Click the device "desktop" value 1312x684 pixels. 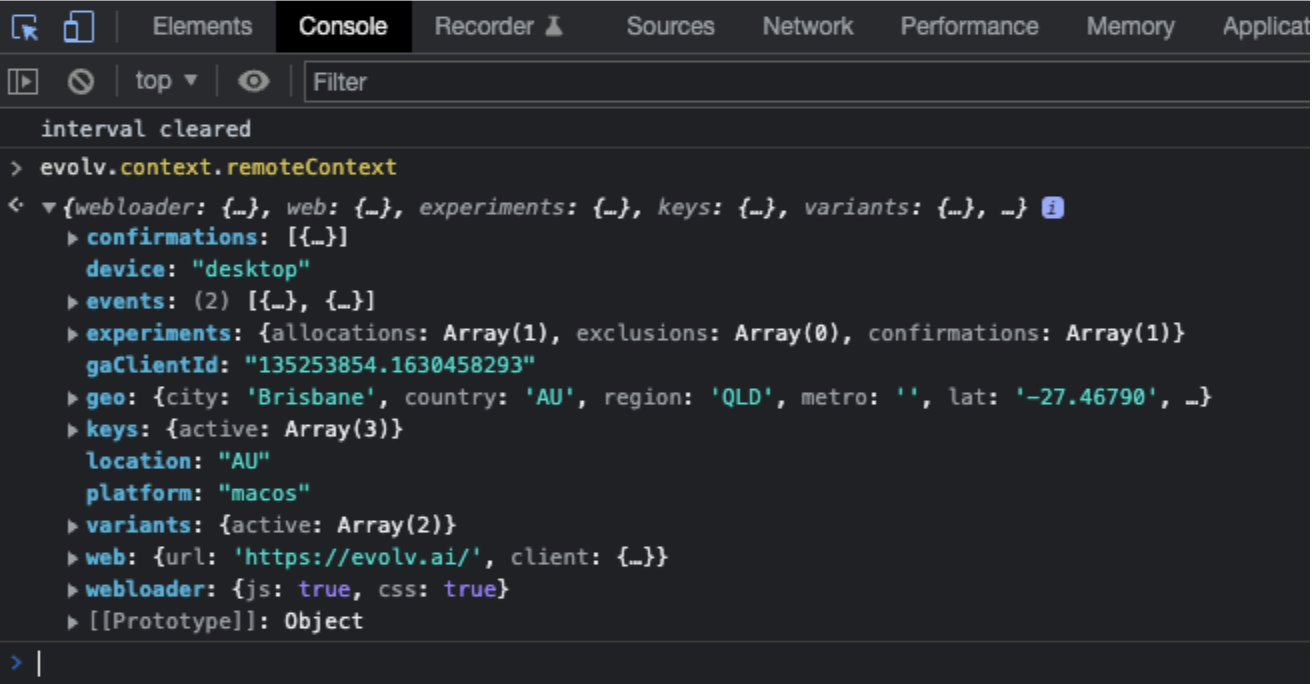click(250, 270)
